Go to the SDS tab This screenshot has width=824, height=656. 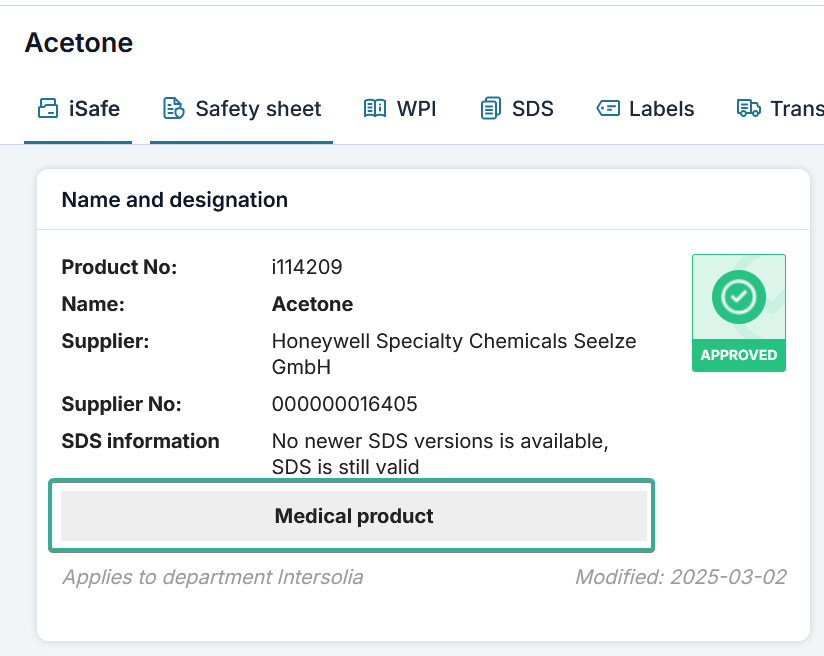pos(532,109)
